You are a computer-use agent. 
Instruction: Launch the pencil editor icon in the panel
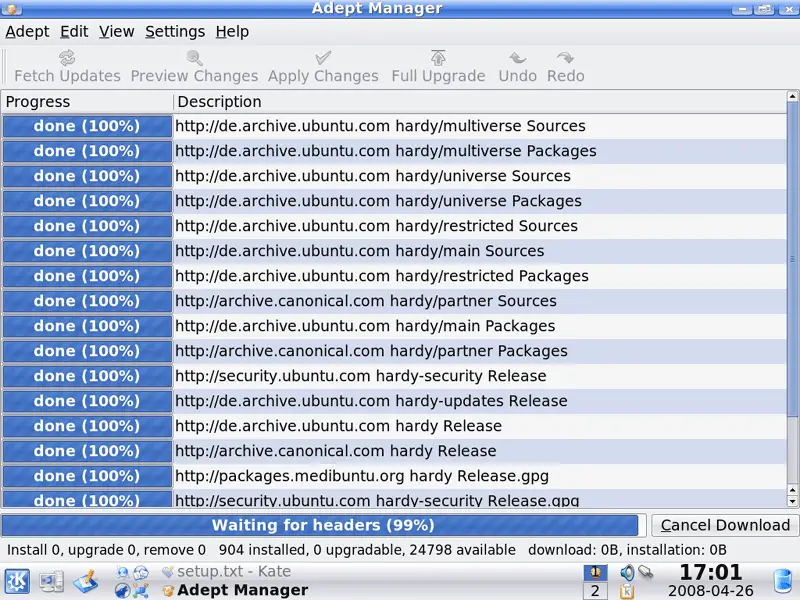tap(86, 582)
